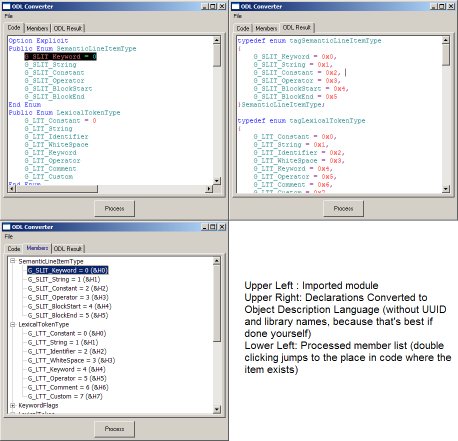Click highlighted G_SLIT_Keyword = 0 code line
The height and width of the screenshot is (441, 458).
(x=60, y=57)
